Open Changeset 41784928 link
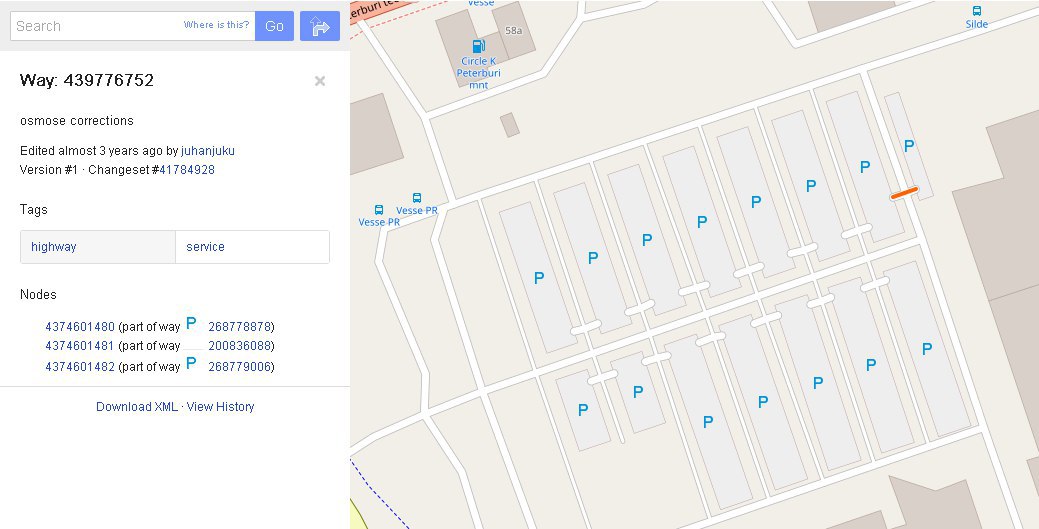1039x529 pixels. tap(187, 169)
